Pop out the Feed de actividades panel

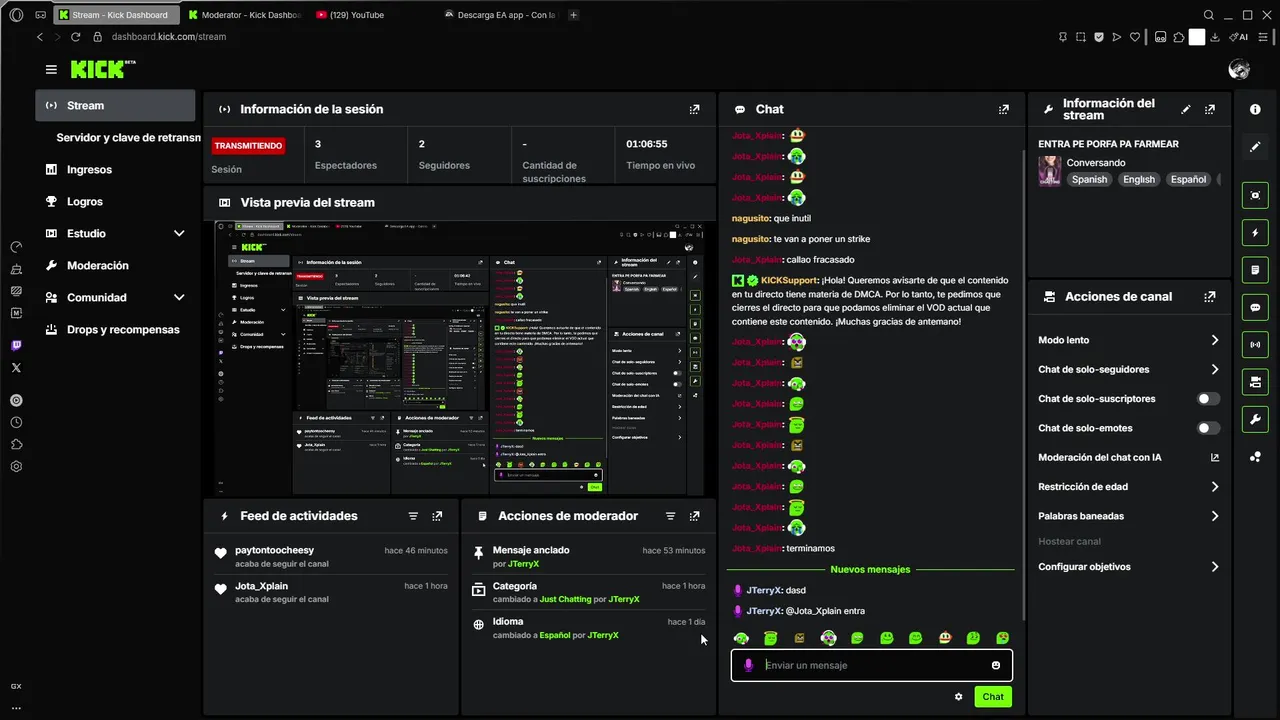[437, 516]
